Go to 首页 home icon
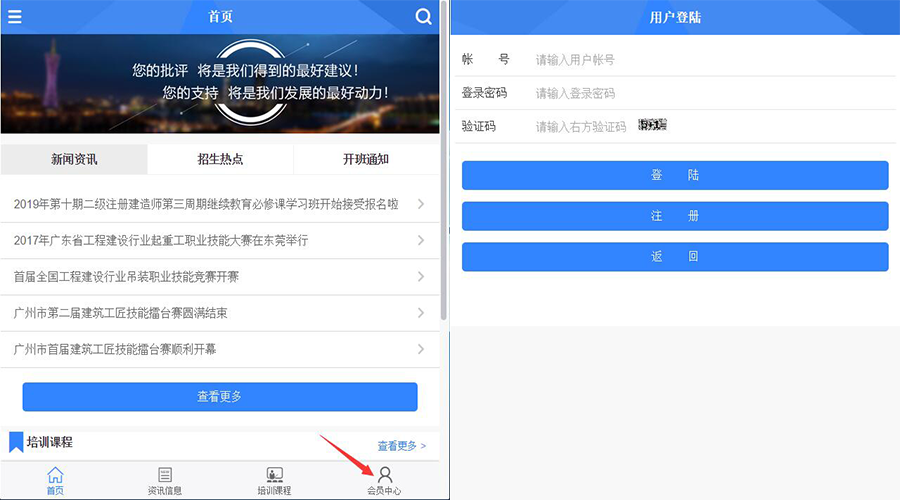The width and height of the screenshot is (900, 500). [55, 480]
